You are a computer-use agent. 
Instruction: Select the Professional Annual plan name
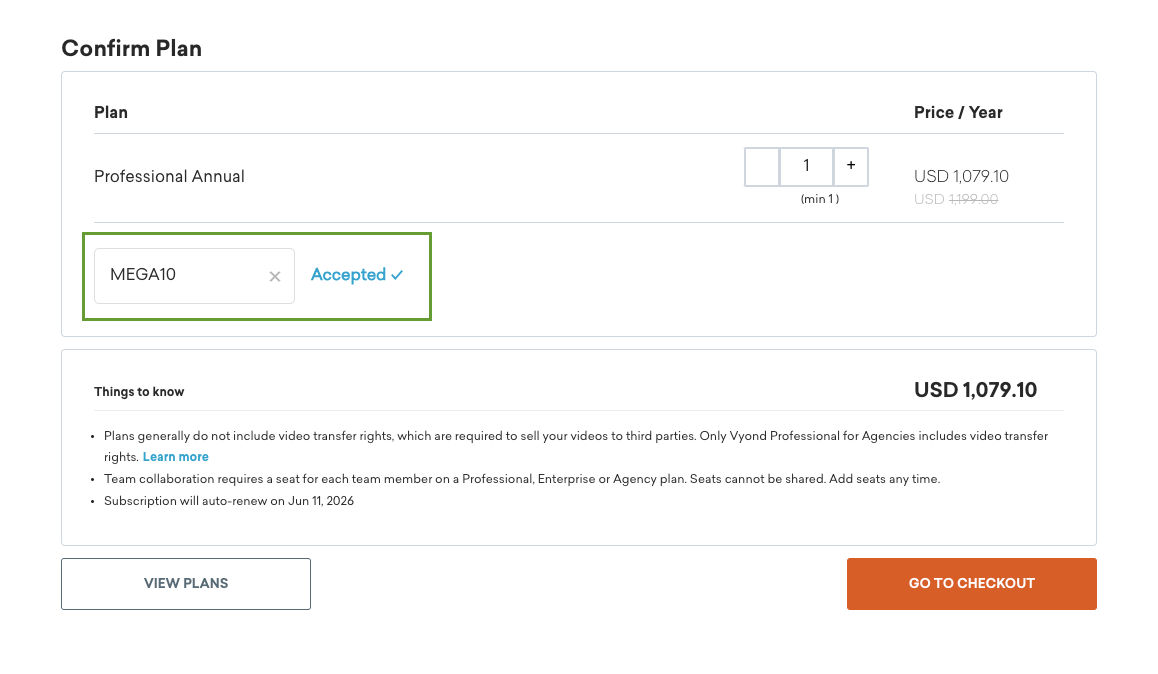[x=169, y=176]
